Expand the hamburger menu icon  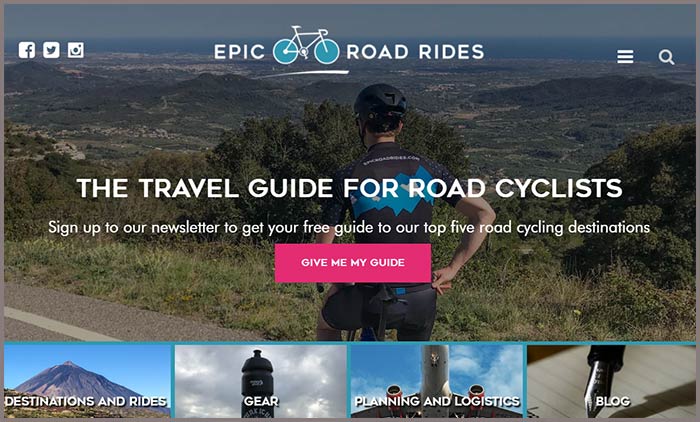coord(625,57)
